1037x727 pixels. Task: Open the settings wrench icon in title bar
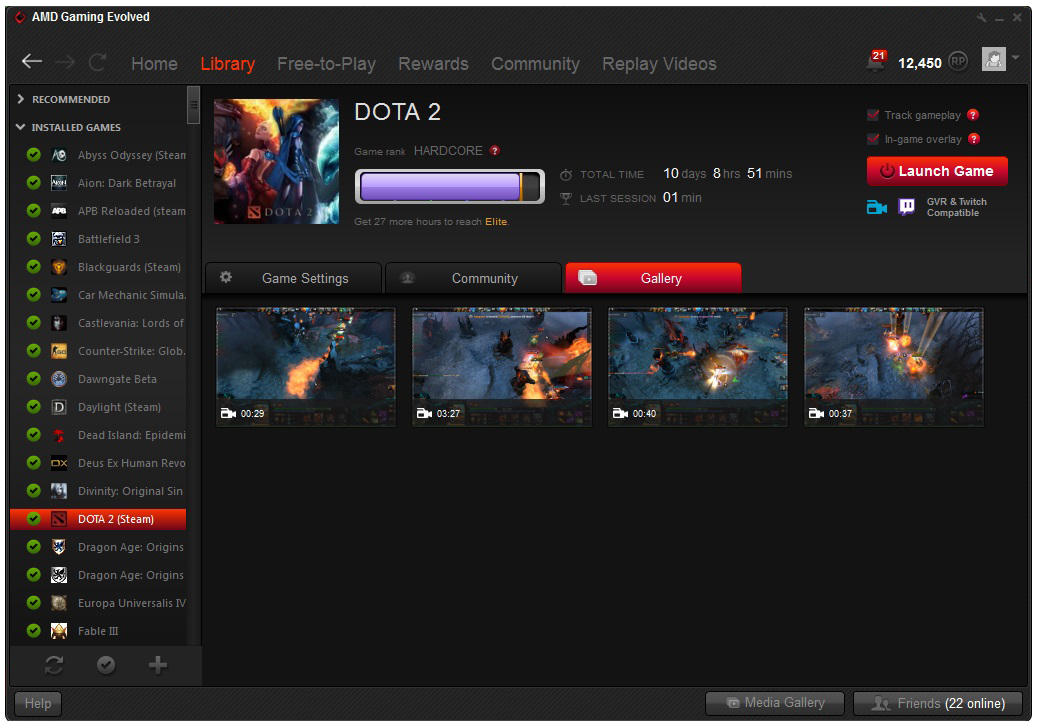click(981, 18)
